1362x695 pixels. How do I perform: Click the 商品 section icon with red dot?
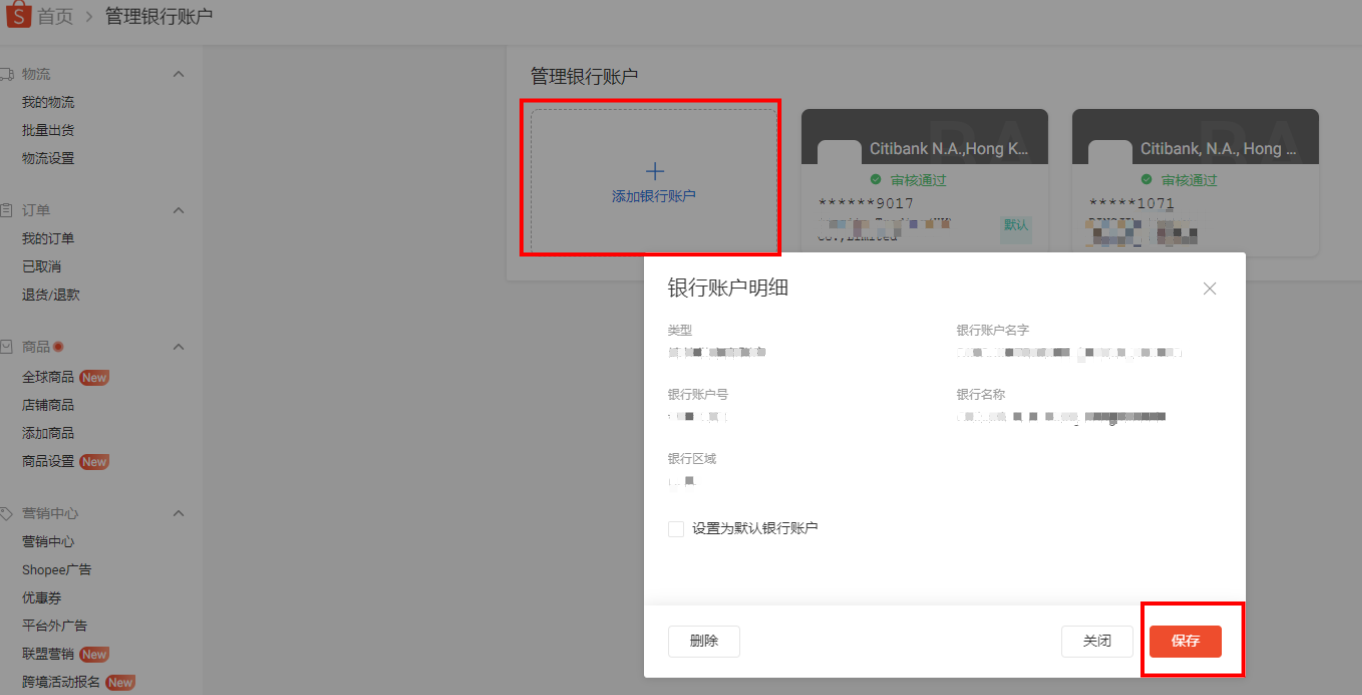(10, 345)
